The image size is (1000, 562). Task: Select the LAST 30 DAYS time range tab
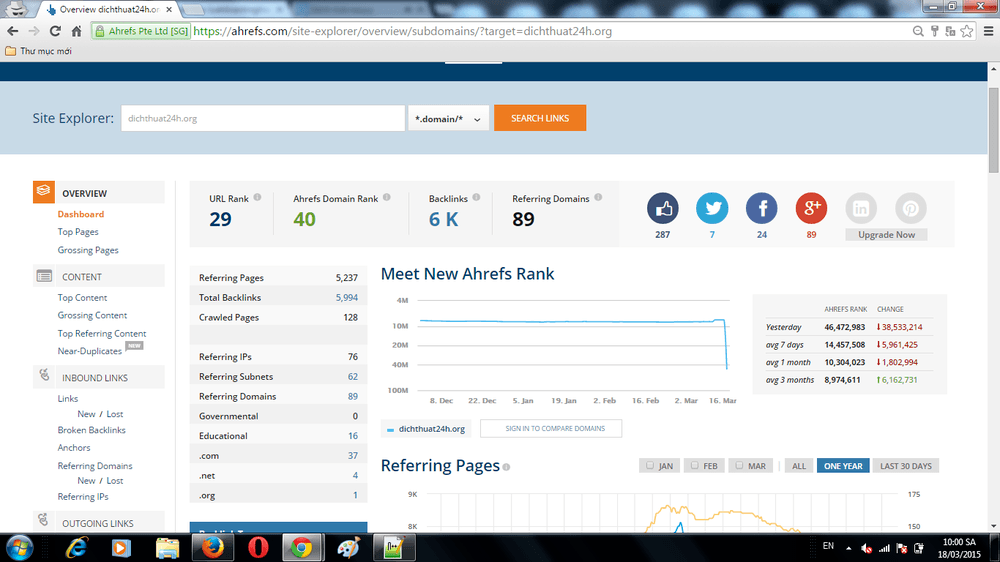(x=906, y=466)
